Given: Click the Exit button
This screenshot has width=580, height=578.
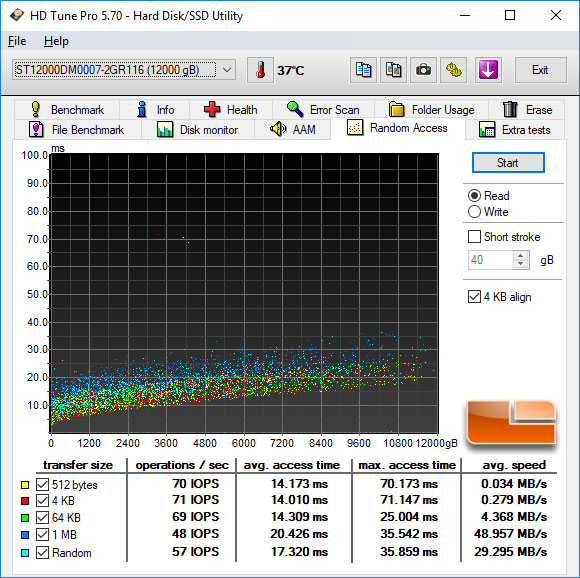Looking at the screenshot, I should click(540, 70).
